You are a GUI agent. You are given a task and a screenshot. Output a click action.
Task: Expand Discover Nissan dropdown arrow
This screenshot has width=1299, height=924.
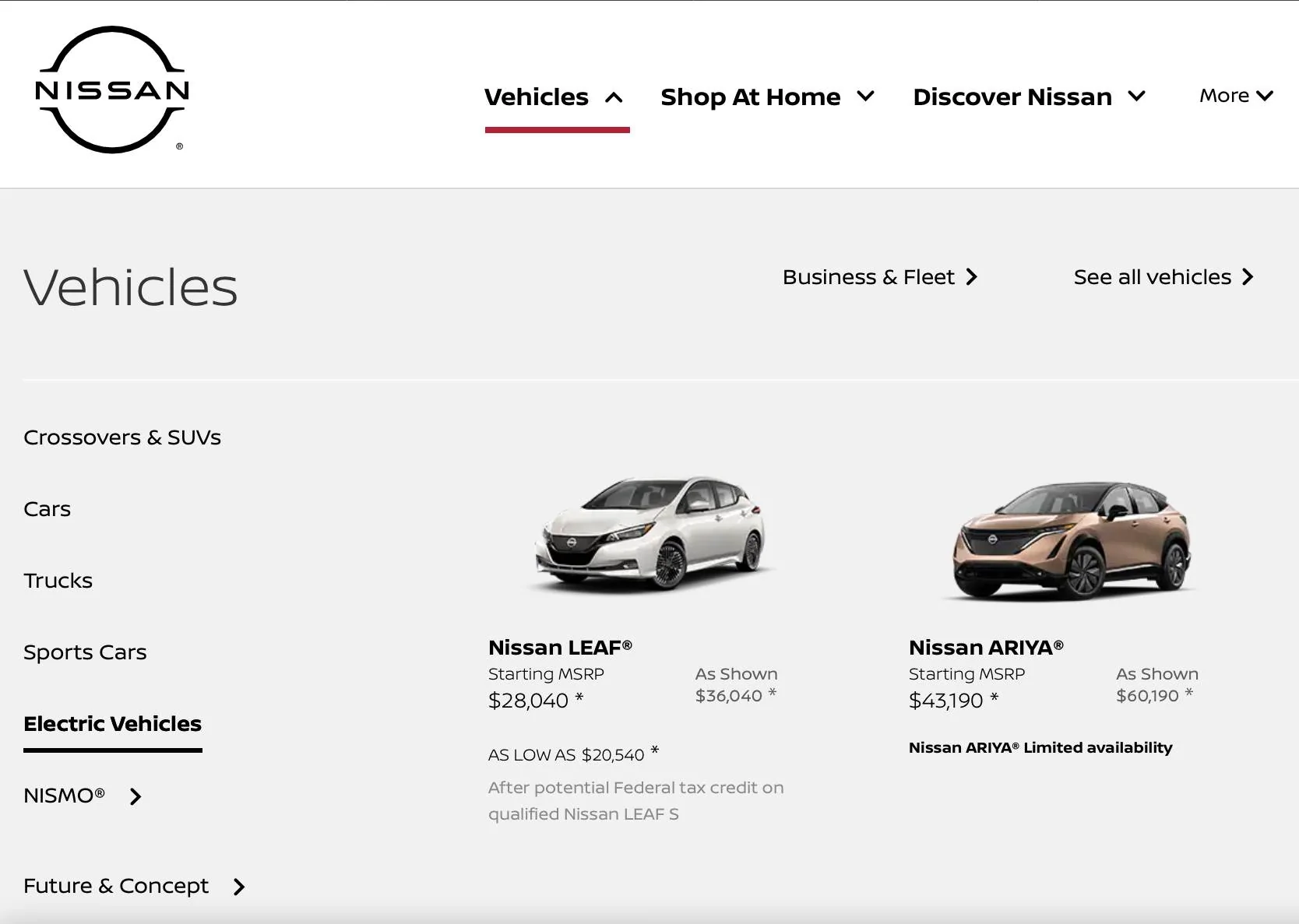coord(1136,97)
